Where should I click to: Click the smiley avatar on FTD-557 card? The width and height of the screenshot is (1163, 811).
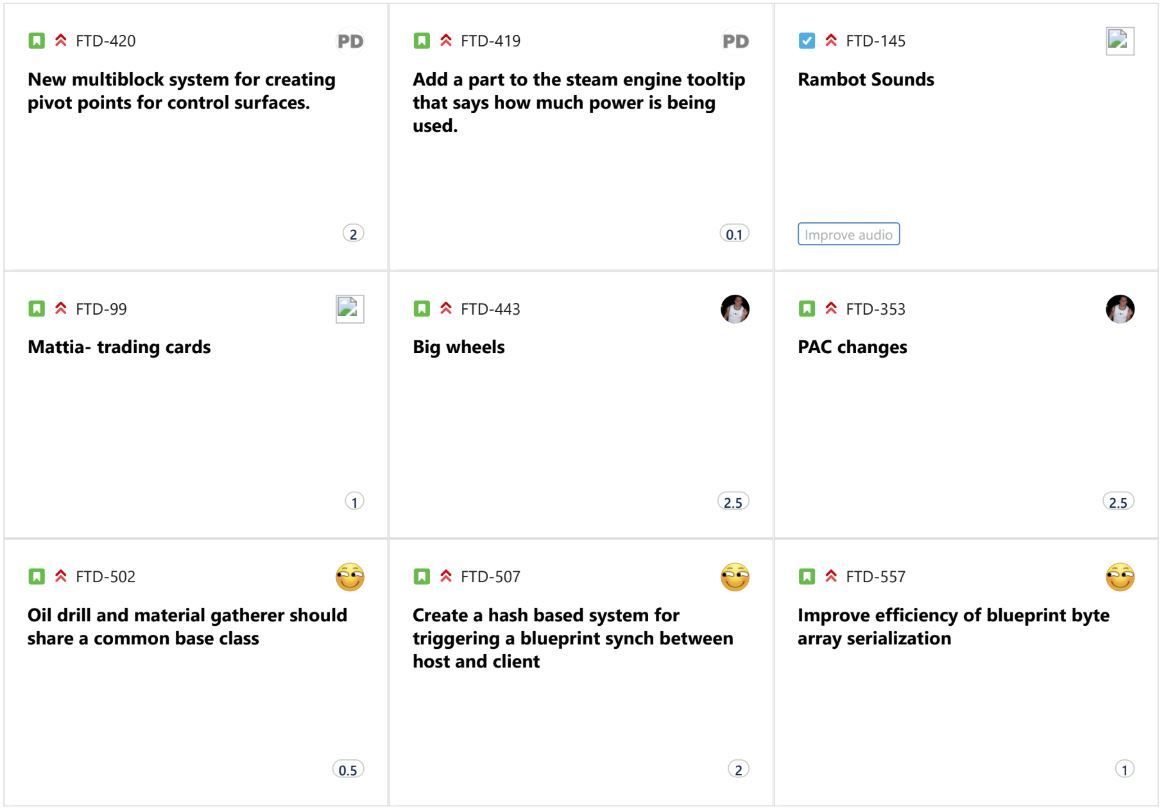pos(1120,577)
